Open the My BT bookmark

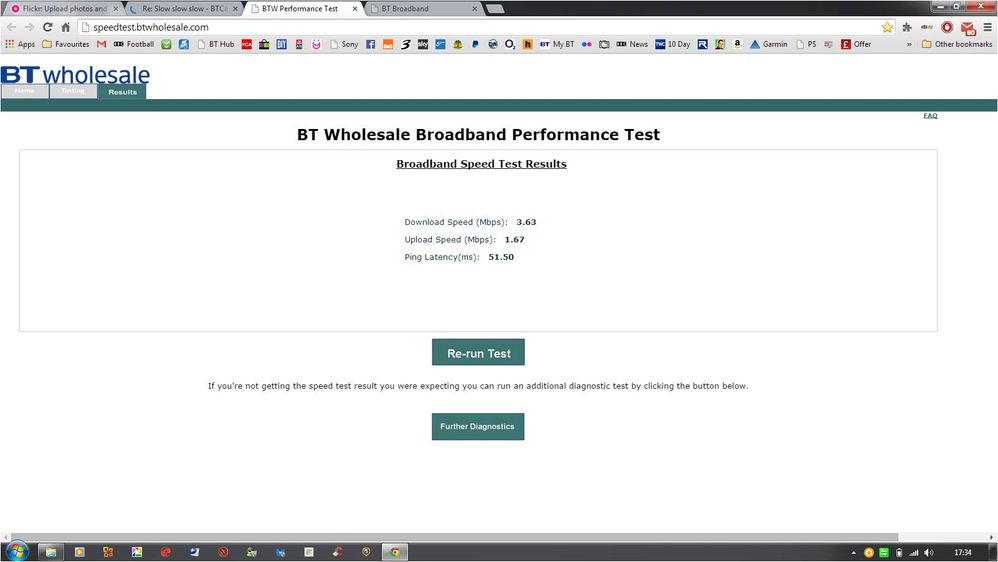[x=557, y=44]
